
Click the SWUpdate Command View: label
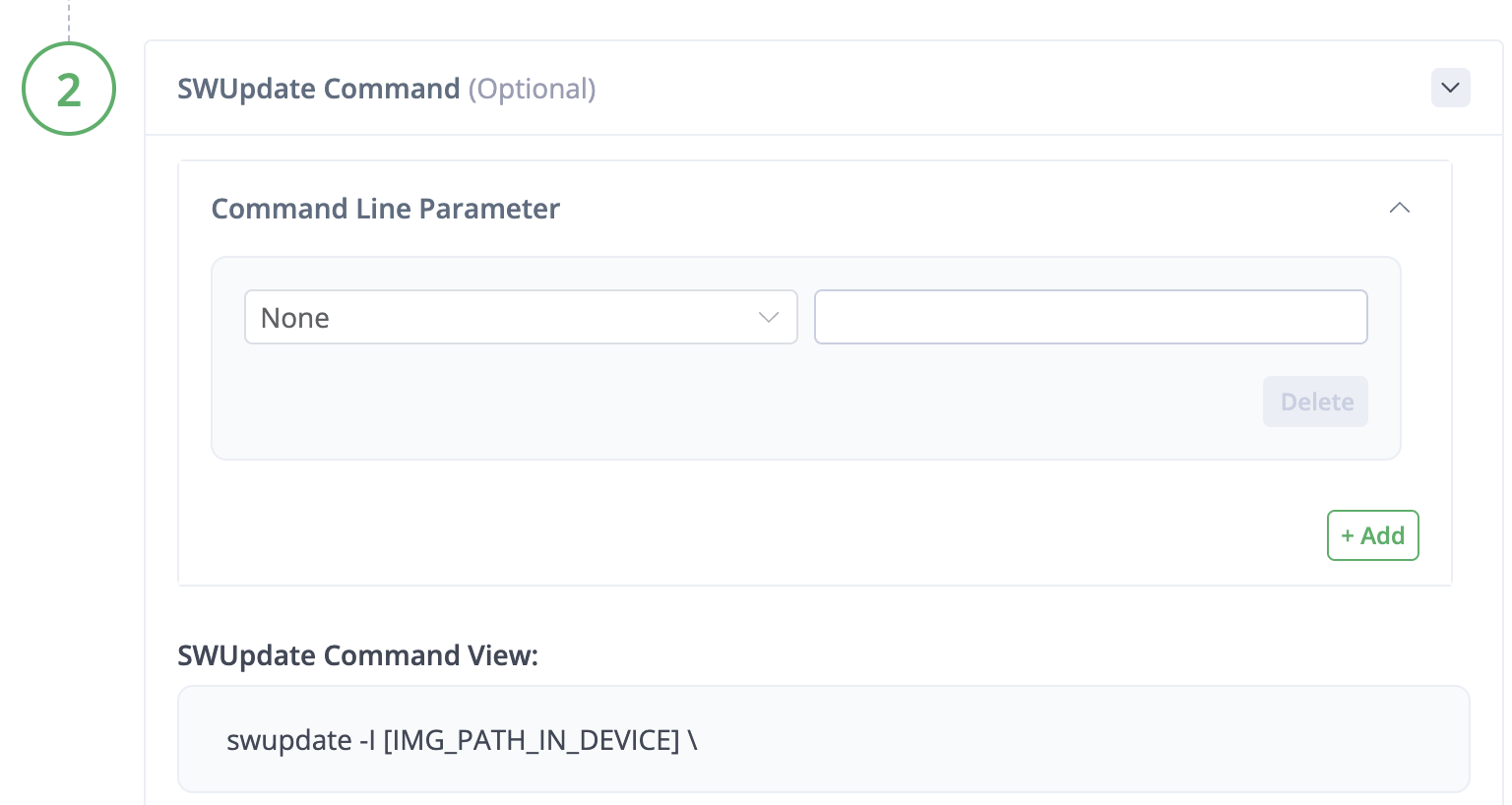pos(357,655)
